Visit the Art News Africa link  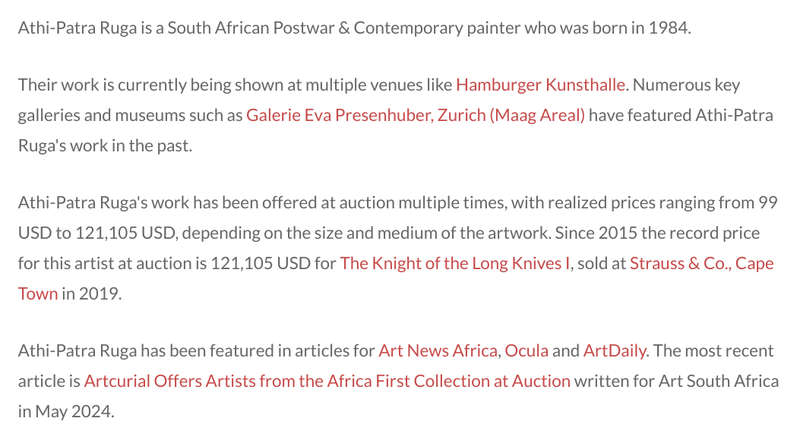438,351
